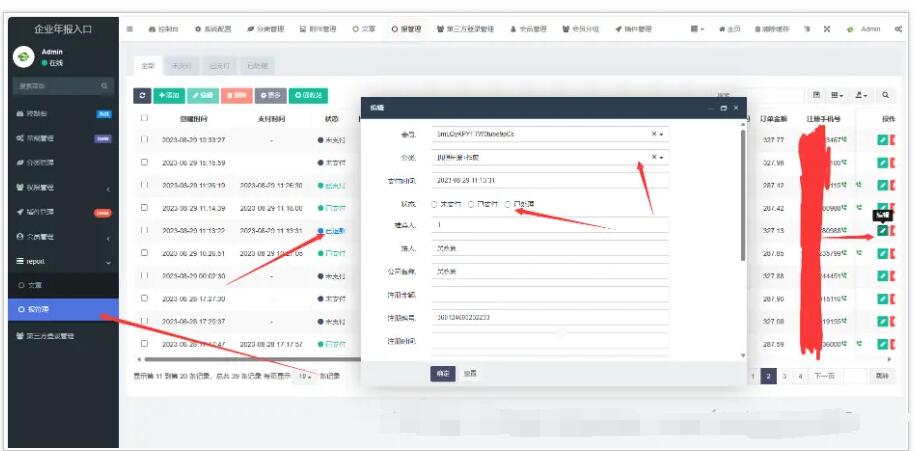Viewport: 918px width, 451px height.
Task: Click the green 添加 add button
Action: coord(169,95)
